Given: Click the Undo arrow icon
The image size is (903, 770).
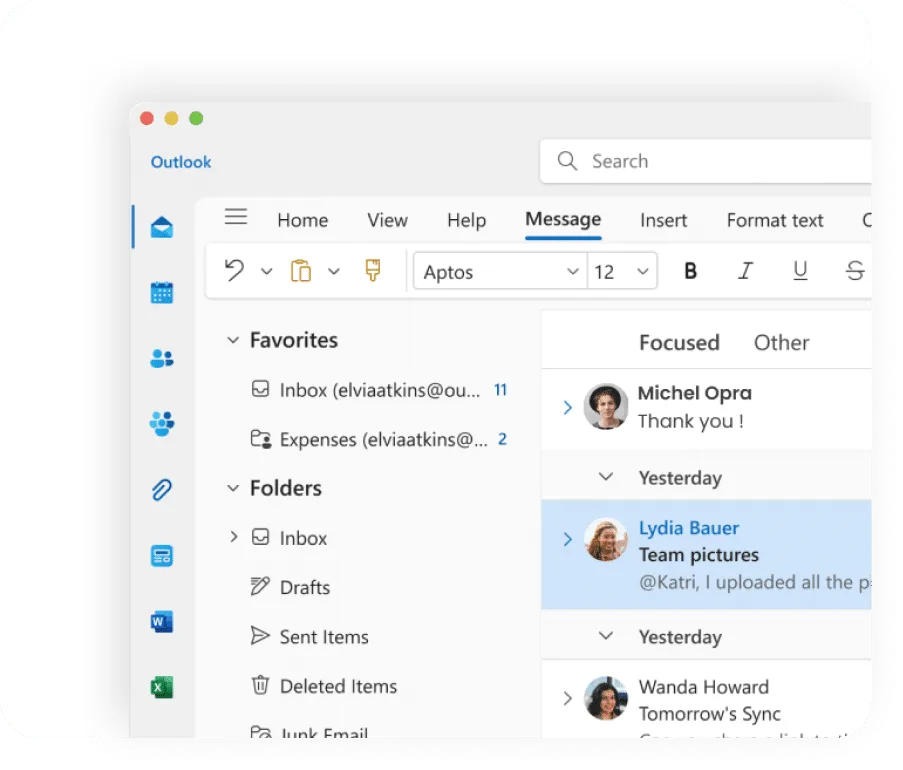Looking at the screenshot, I should [234, 270].
